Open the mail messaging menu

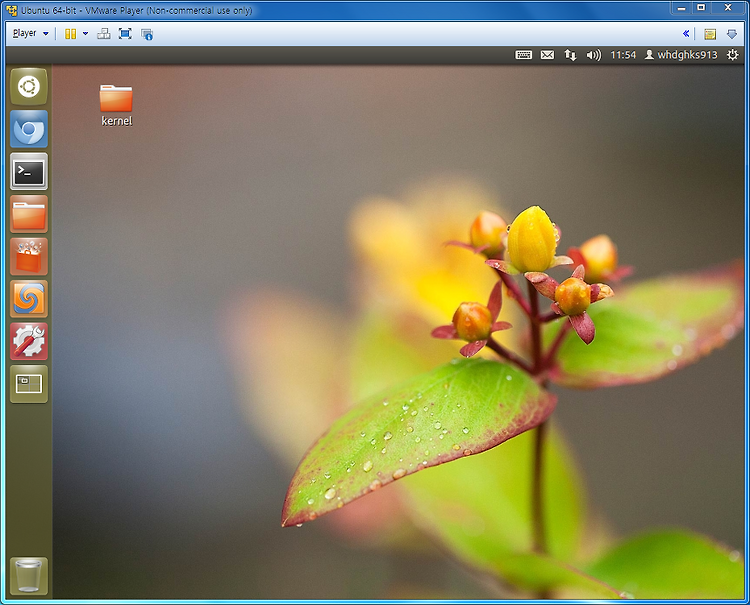pos(548,55)
